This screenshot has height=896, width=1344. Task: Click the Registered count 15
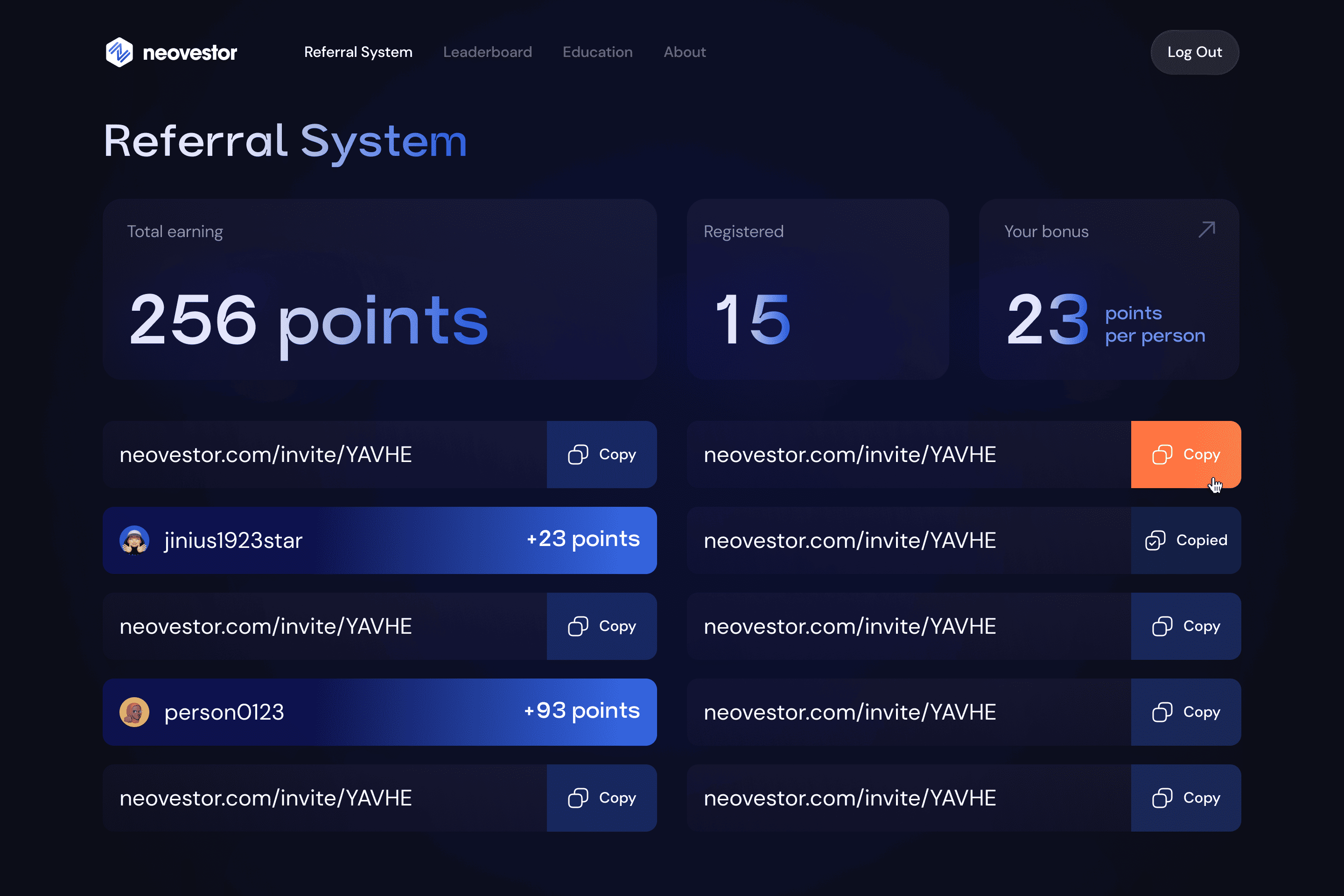click(753, 319)
